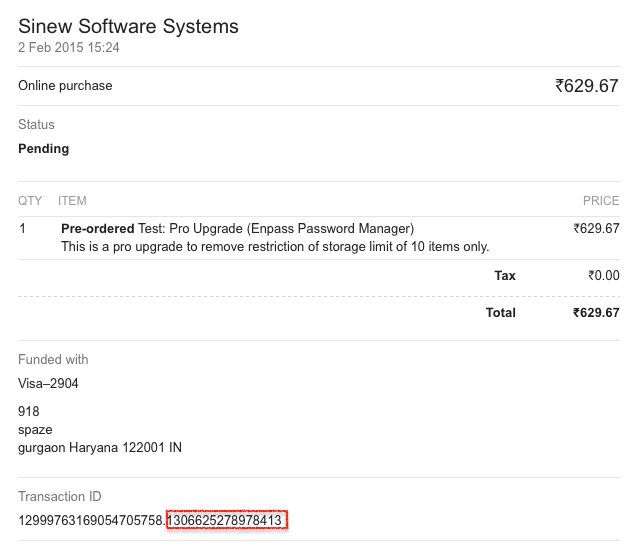Click the address line 918
Viewport: 636px width, 551px height.
[x=29, y=411]
